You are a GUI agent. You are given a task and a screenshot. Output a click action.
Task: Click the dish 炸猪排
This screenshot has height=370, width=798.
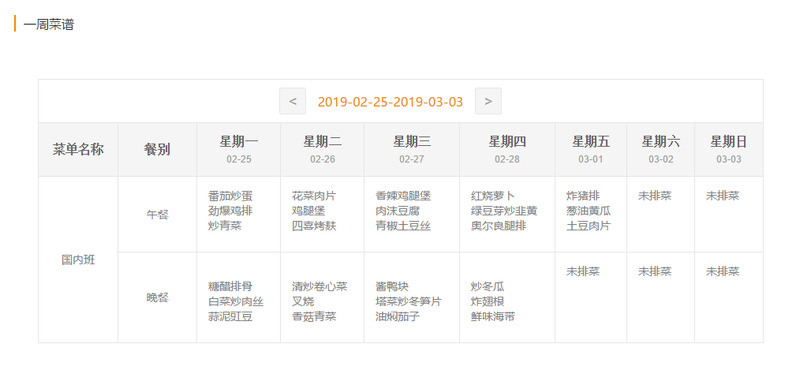(583, 196)
